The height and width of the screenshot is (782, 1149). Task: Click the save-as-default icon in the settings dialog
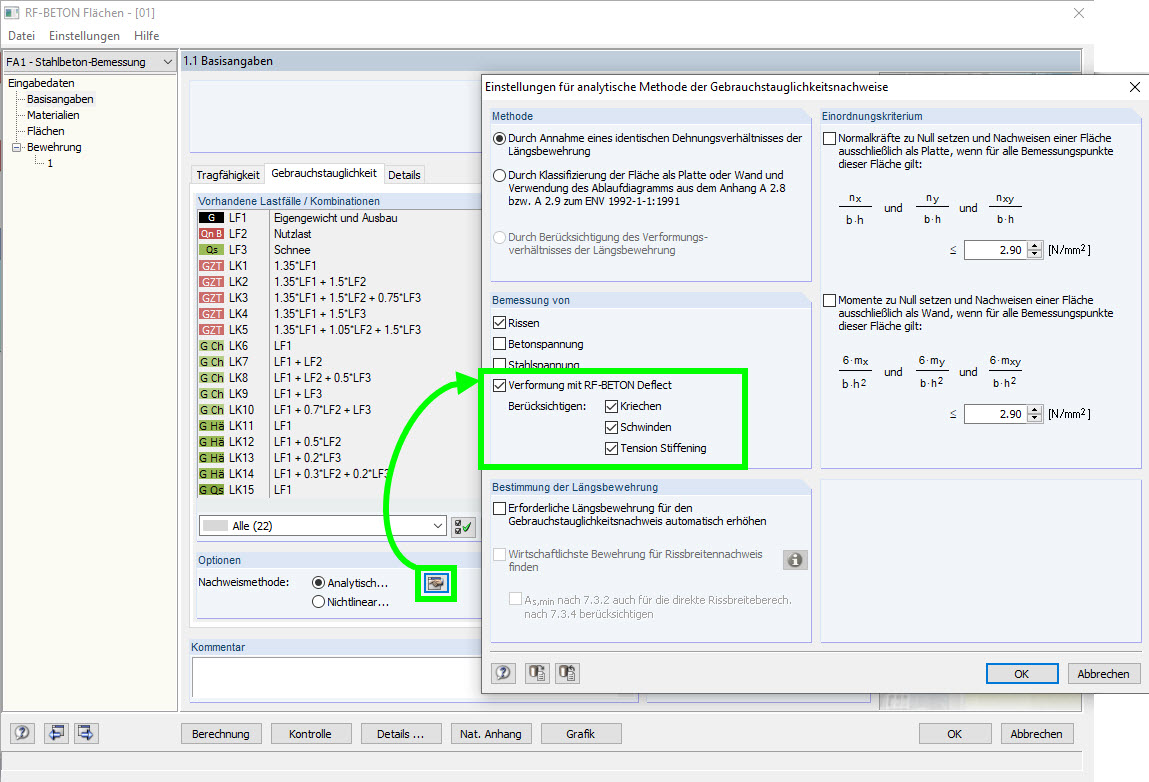(x=536, y=673)
